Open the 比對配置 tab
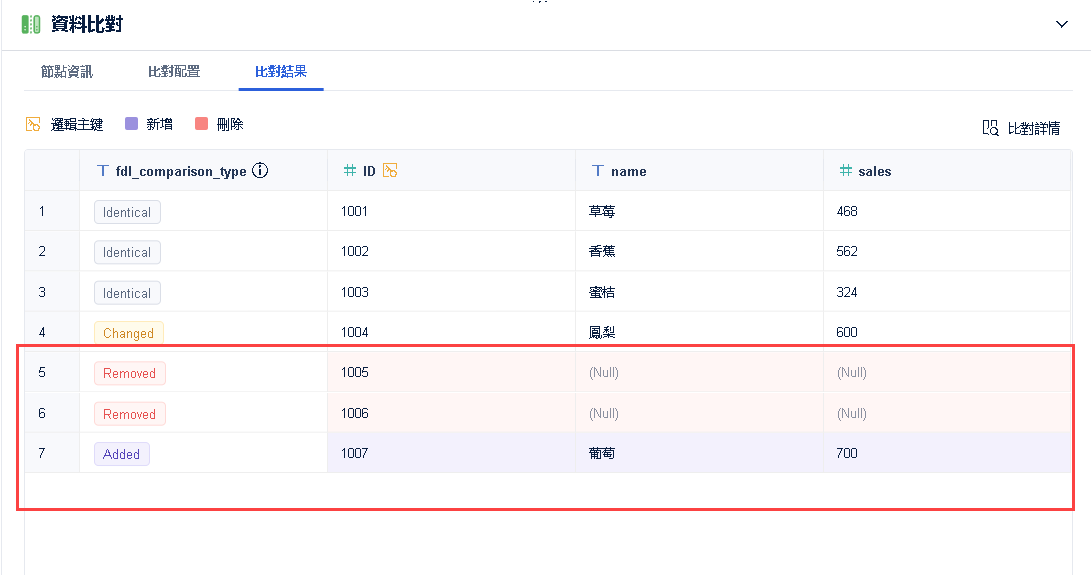Viewport: 1091px width, 575px height. 174,71
